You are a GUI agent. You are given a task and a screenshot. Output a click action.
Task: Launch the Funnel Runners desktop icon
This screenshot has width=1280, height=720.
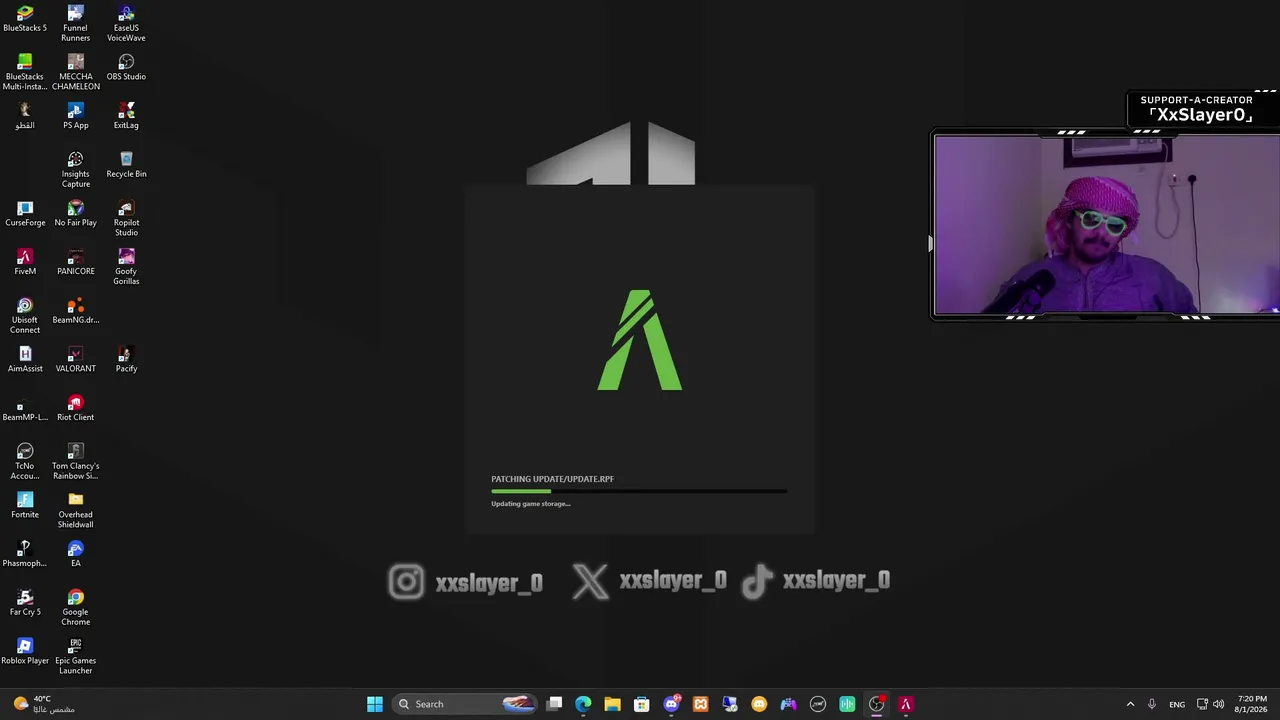(76, 24)
